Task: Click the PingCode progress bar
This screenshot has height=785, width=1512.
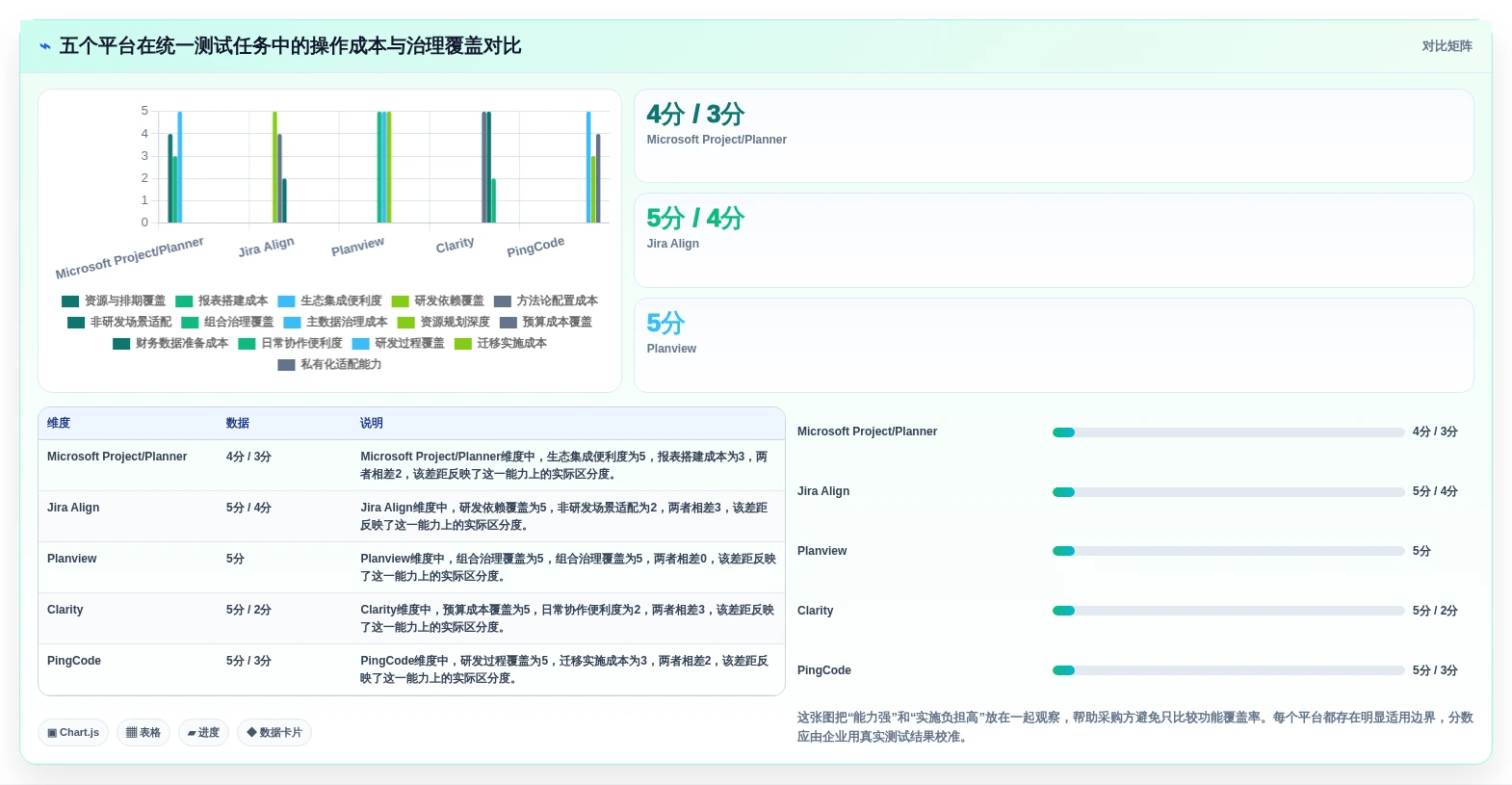Action: pyautogui.click(x=1228, y=670)
